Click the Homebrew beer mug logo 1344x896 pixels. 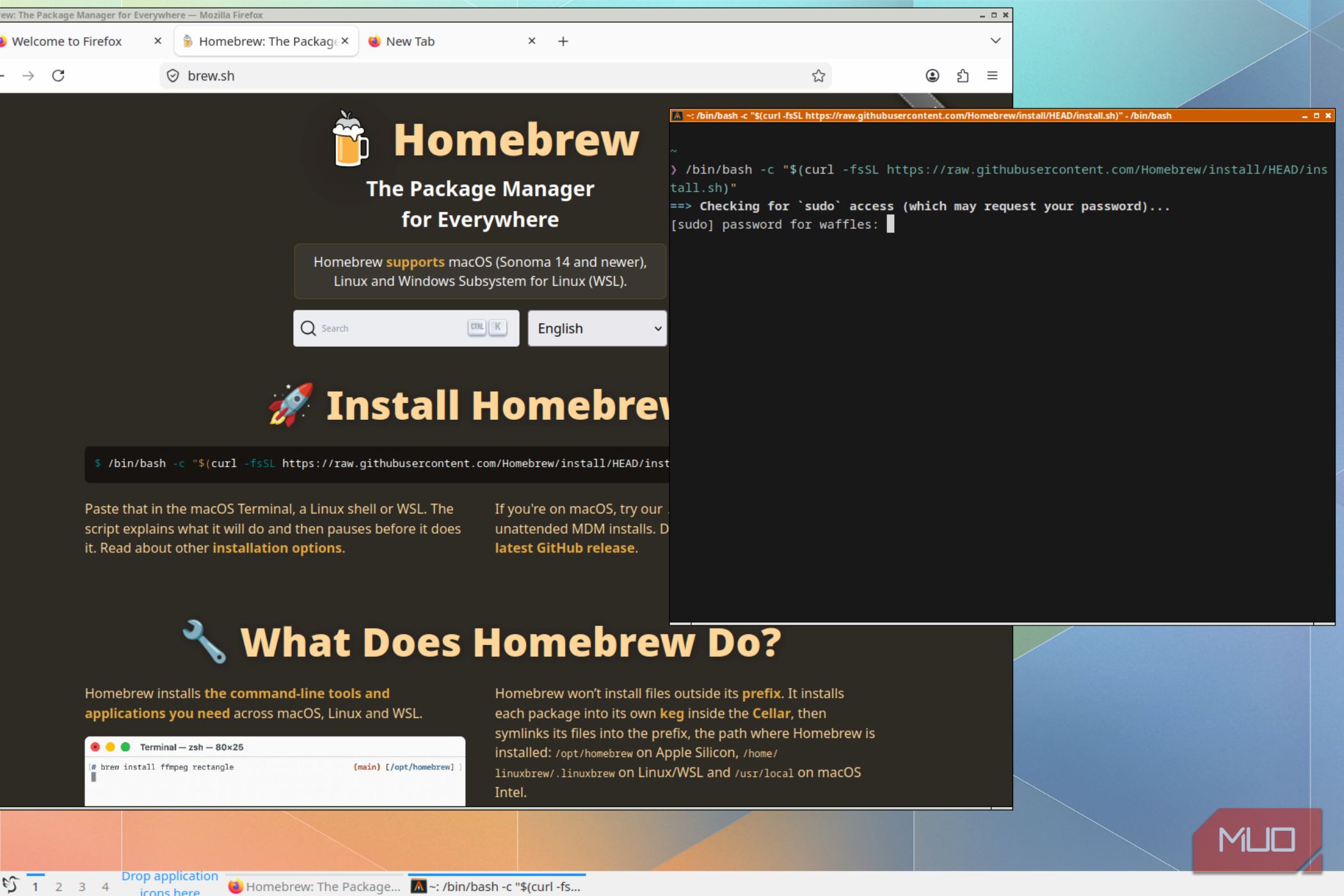click(x=350, y=139)
